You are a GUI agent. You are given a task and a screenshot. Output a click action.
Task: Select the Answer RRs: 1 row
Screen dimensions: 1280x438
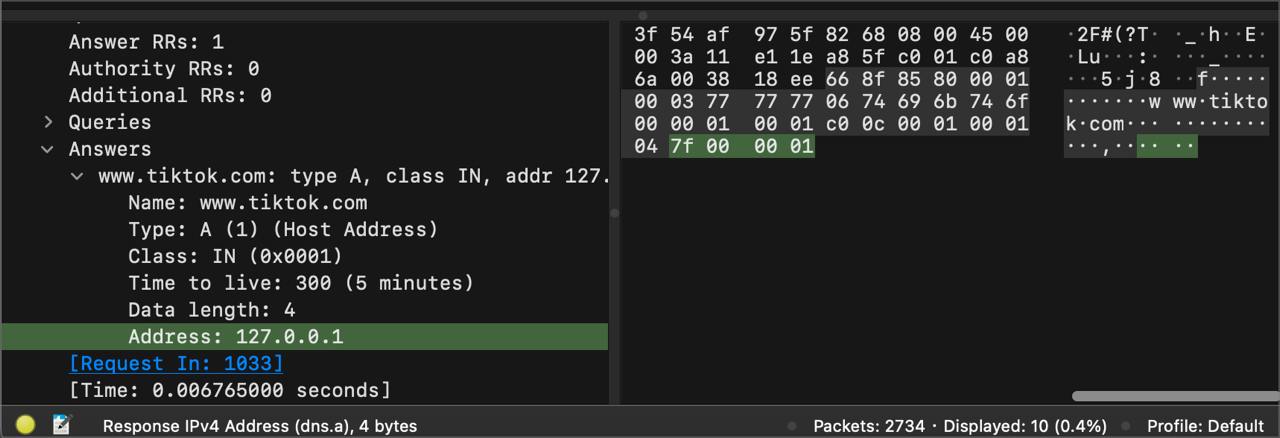click(146, 42)
